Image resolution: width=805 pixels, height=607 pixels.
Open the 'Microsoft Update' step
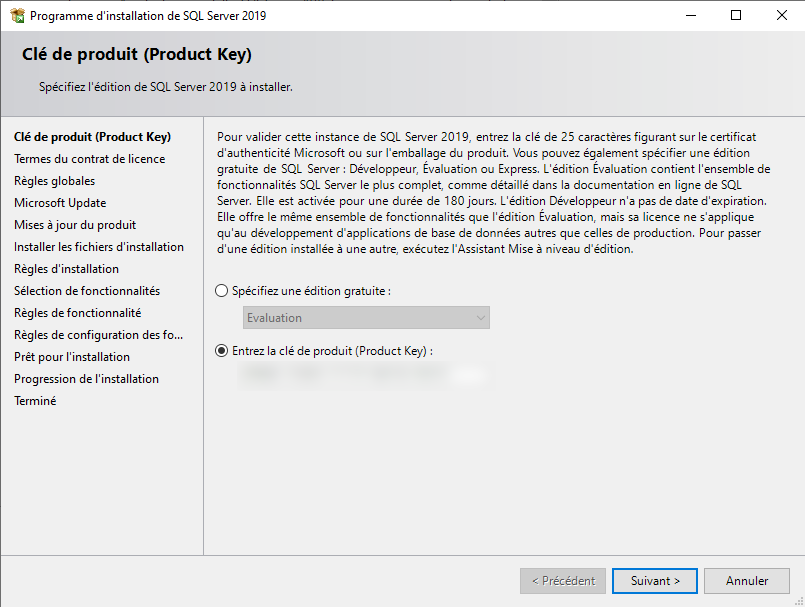[x=60, y=203]
